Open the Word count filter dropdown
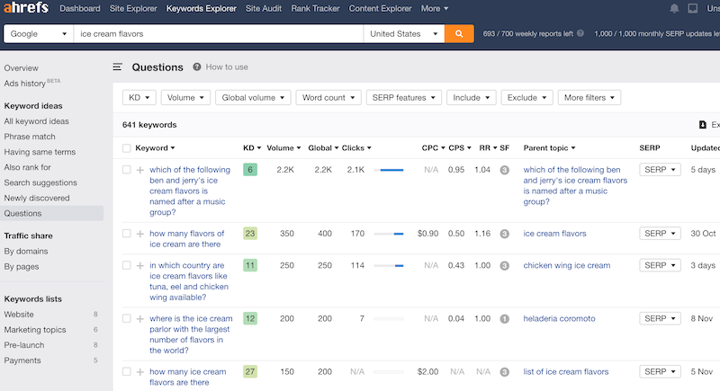Image resolution: width=720 pixels, height=391 pixels. [x=328, y=97]
